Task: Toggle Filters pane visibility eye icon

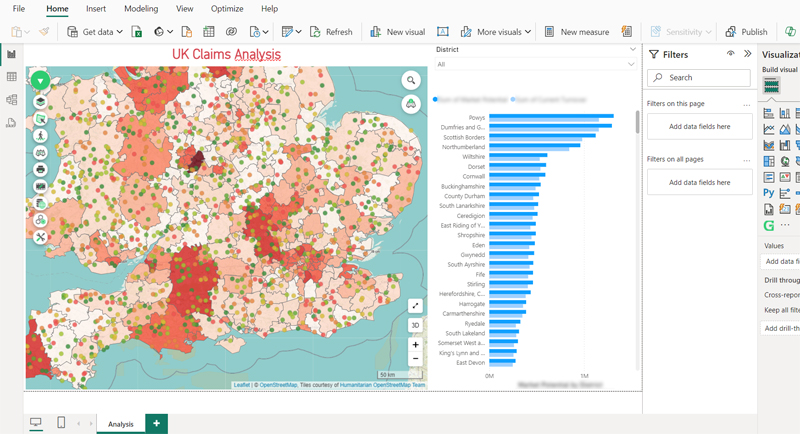Action: click(731, 54)
